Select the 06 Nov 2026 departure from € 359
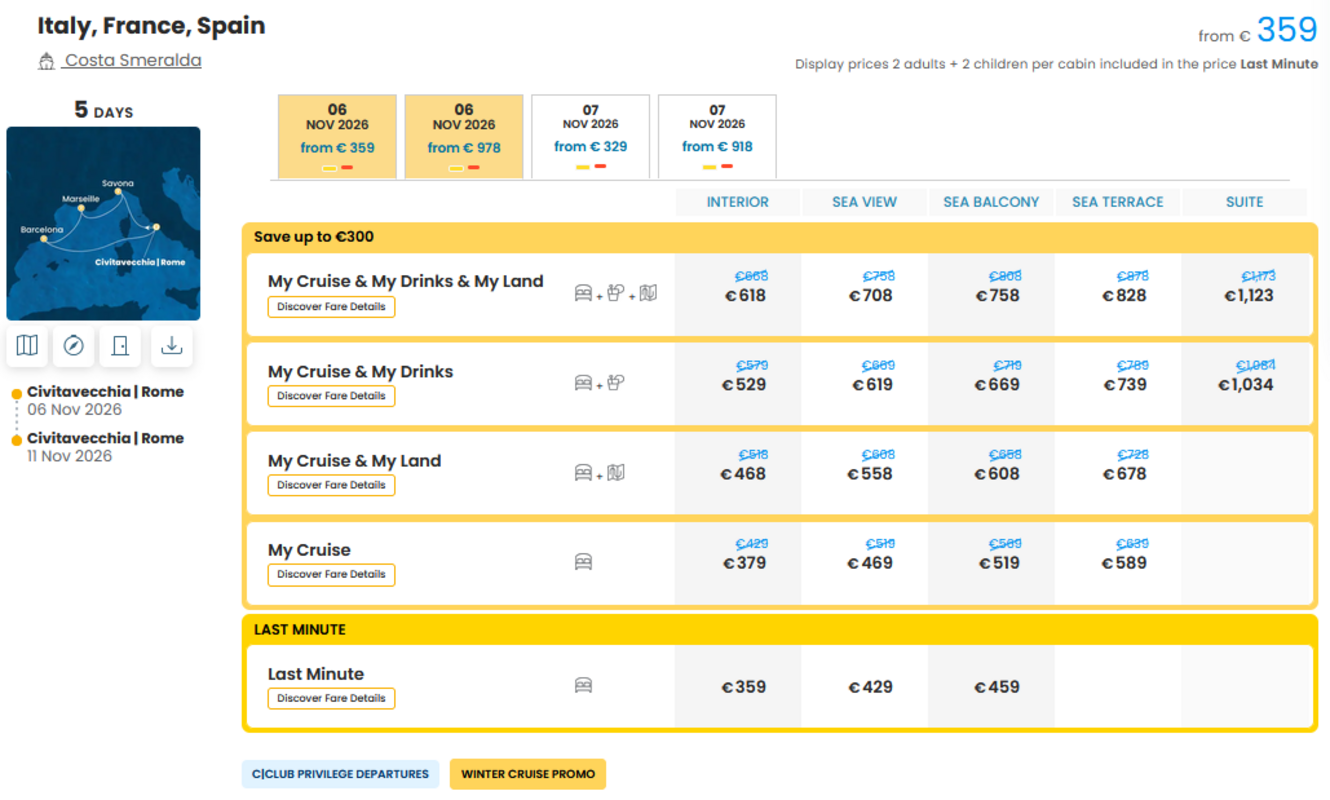The width and height of the screenshot is (1330, 800). tap(337, 137)
